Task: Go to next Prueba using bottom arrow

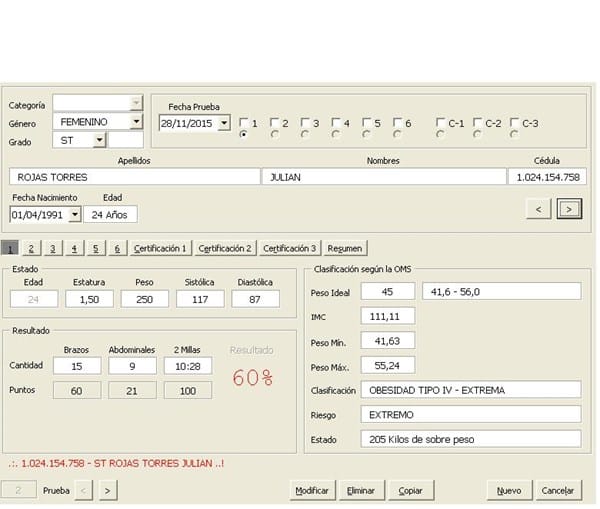Action: (x=108, y=490)
